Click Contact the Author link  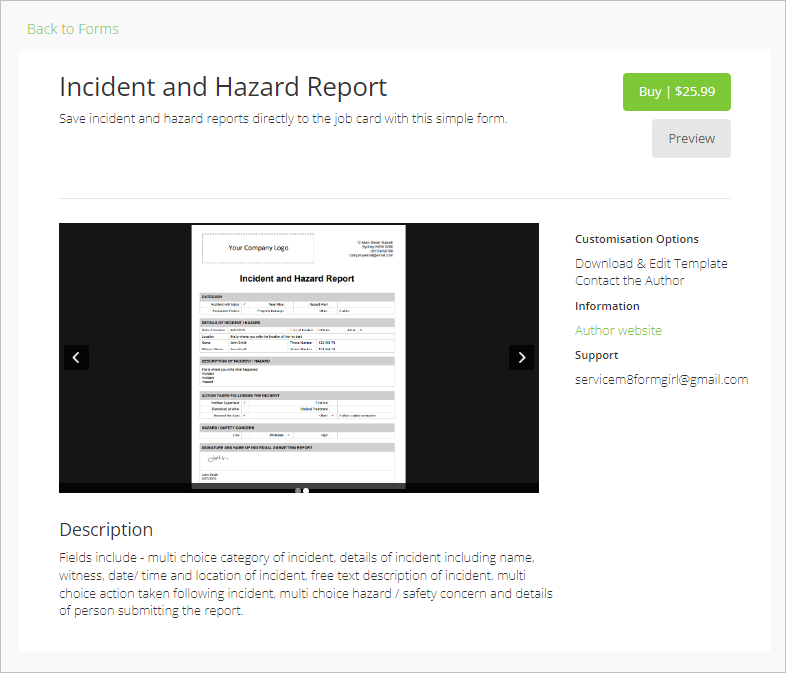point(630,281)
